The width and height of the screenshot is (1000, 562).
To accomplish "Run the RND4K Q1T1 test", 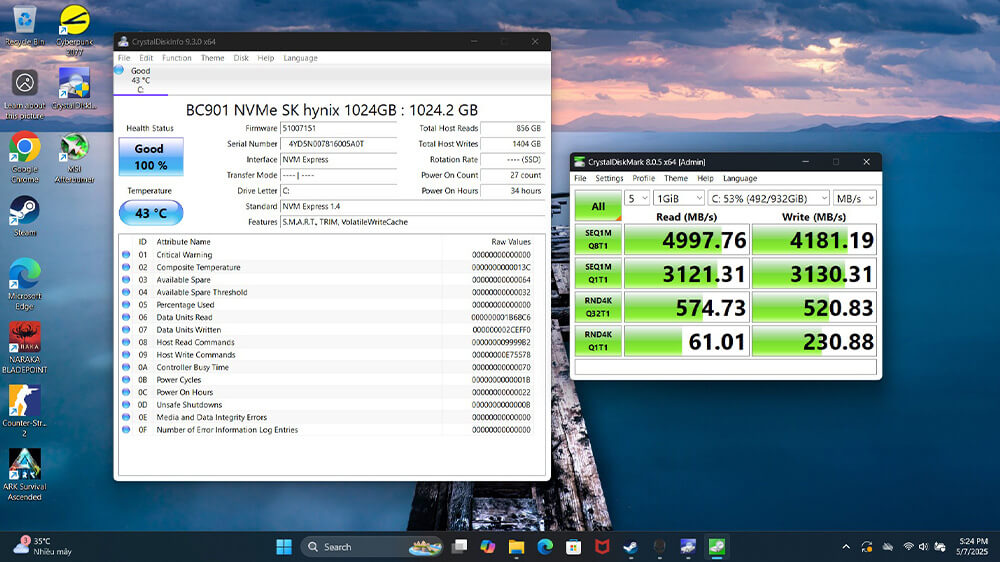I will click(598, 341).
